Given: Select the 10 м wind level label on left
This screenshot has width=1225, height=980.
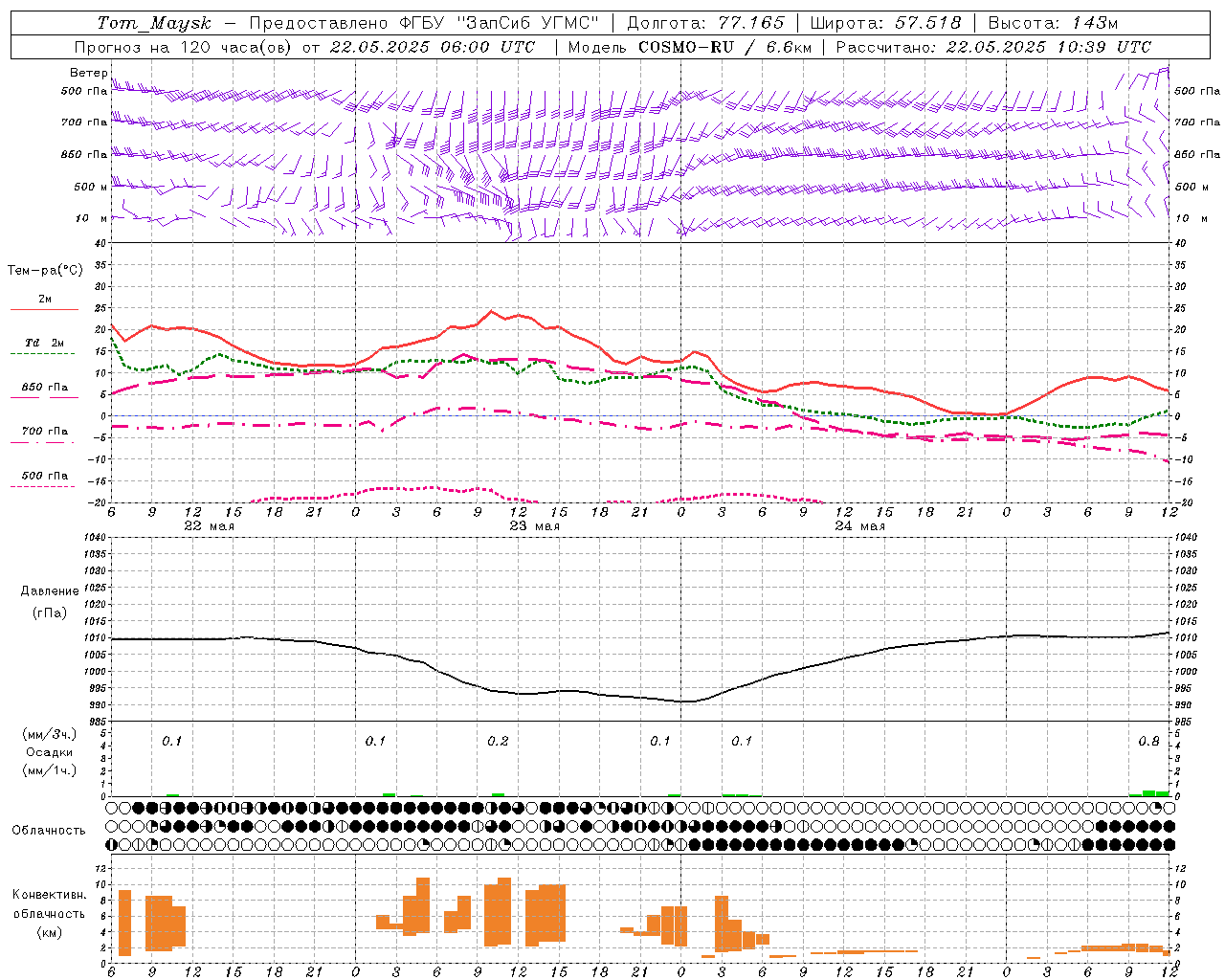Looking at the screenshot, I should pyautogui.click(x=93, y=218).
